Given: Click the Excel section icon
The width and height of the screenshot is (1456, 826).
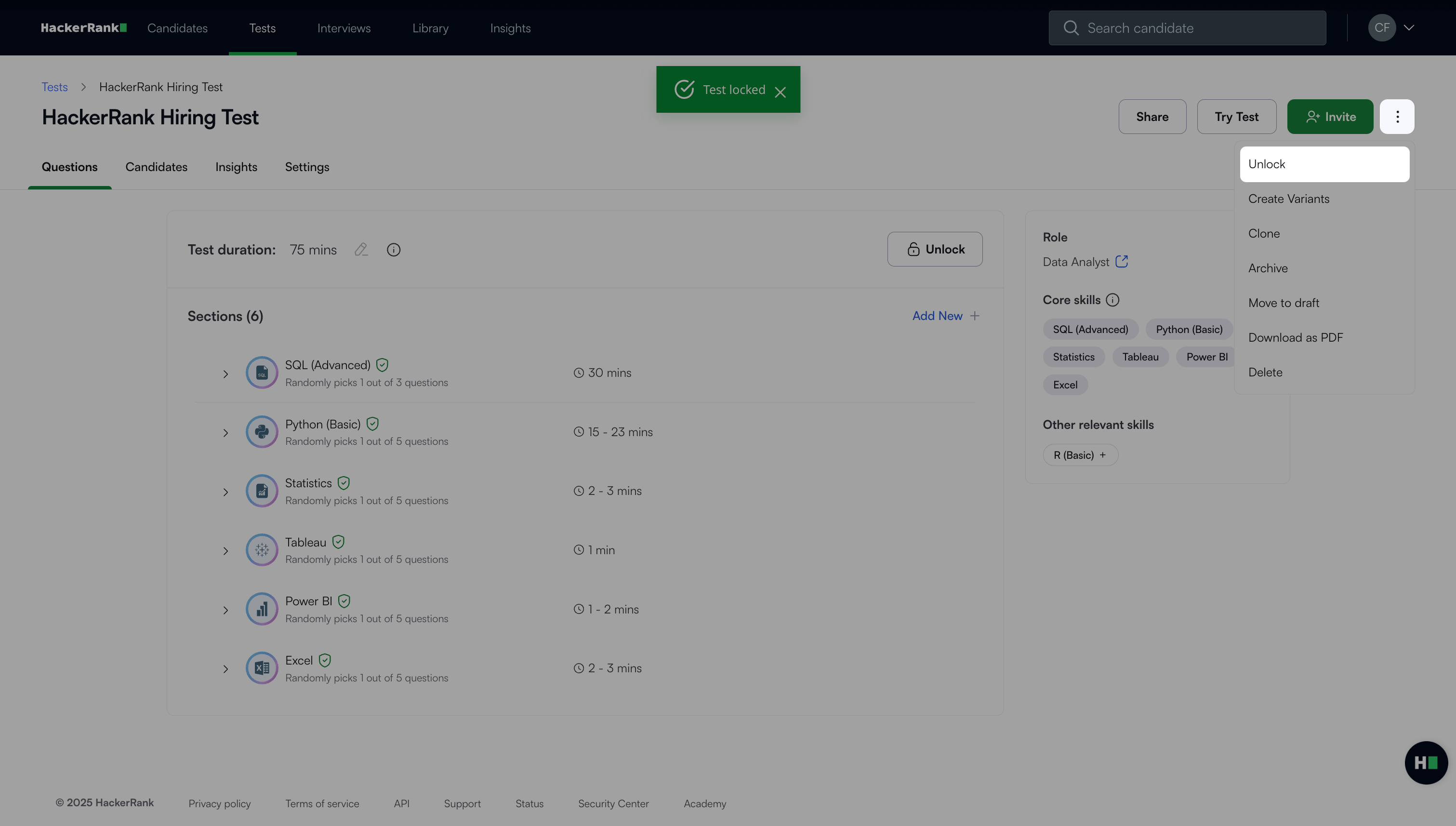Looking at the screenshot, I should (262, 668).
